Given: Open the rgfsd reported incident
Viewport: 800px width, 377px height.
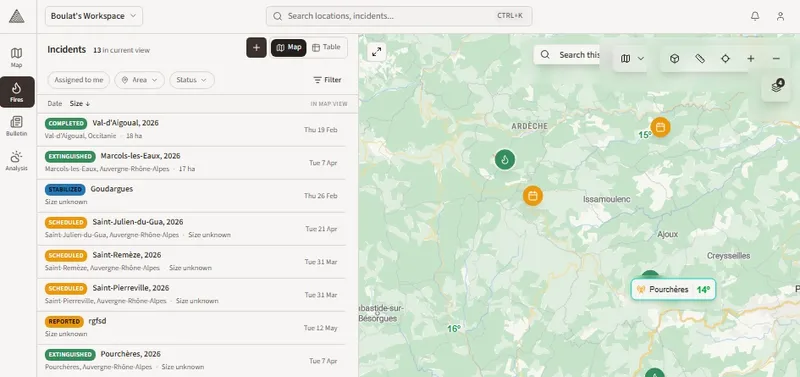Looking at the screenshot, I should coord(191,328).
